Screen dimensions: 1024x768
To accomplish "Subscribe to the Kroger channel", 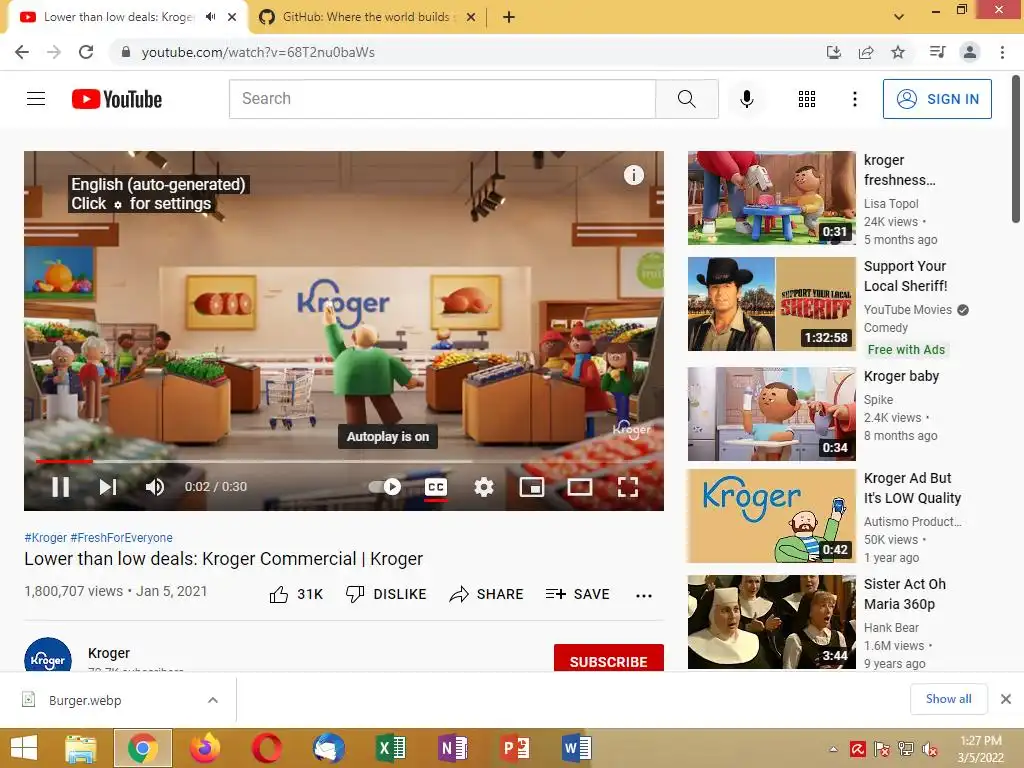I will point(609,658).
